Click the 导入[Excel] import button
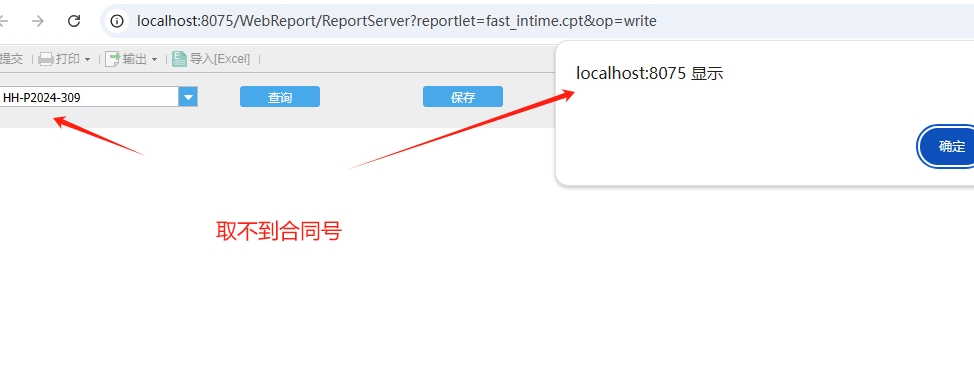 (211, 59)
